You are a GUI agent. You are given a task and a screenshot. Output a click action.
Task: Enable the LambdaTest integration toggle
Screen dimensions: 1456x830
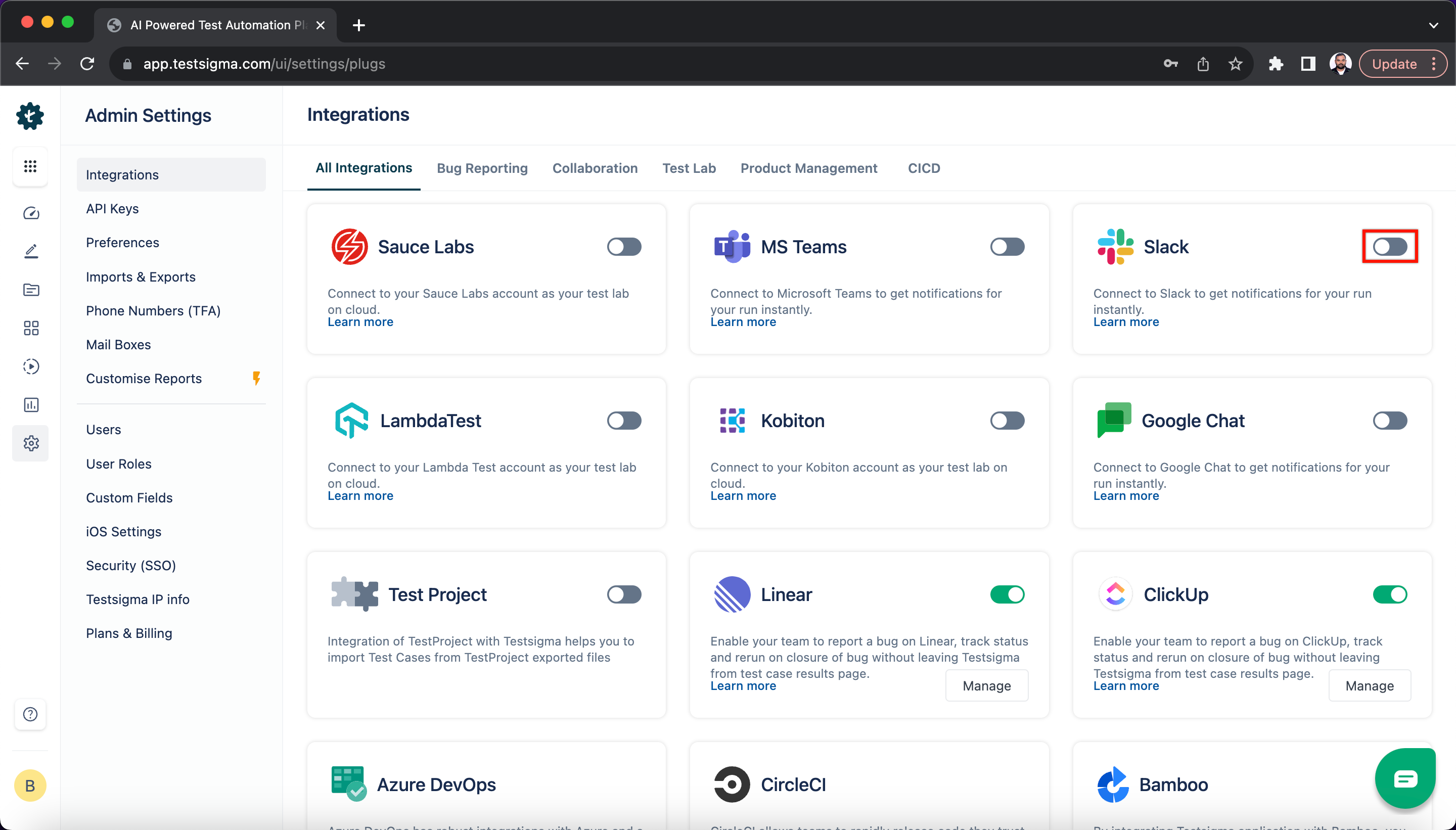(624, 421)
